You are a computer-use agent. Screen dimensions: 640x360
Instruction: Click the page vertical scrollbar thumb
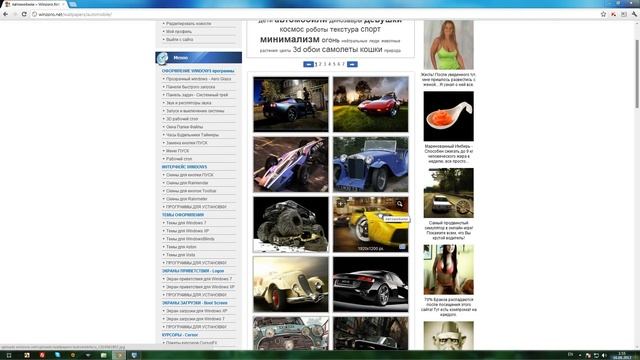(x=638, y=73)
